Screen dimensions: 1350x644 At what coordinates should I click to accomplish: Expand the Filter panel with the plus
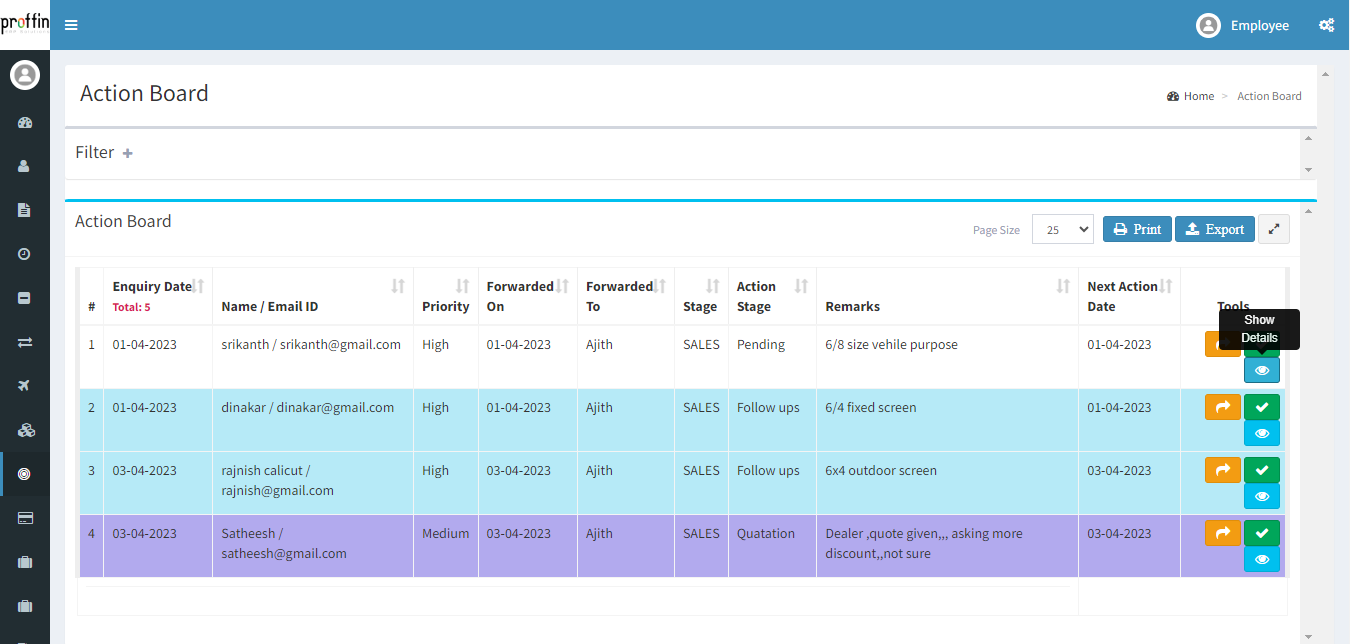tap(128, 153)
